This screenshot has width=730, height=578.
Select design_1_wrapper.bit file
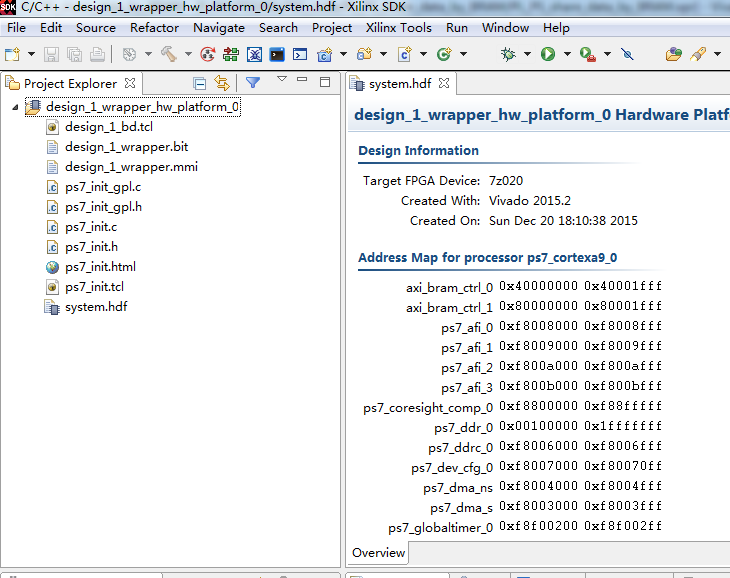tap(126, 147)
